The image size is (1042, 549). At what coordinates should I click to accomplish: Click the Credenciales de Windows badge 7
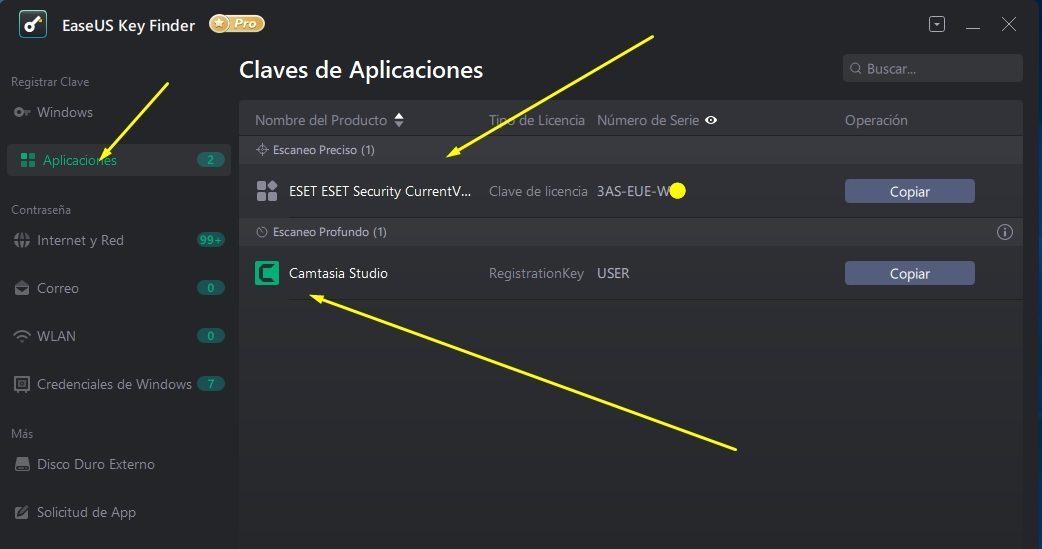(x=211, y=384)
